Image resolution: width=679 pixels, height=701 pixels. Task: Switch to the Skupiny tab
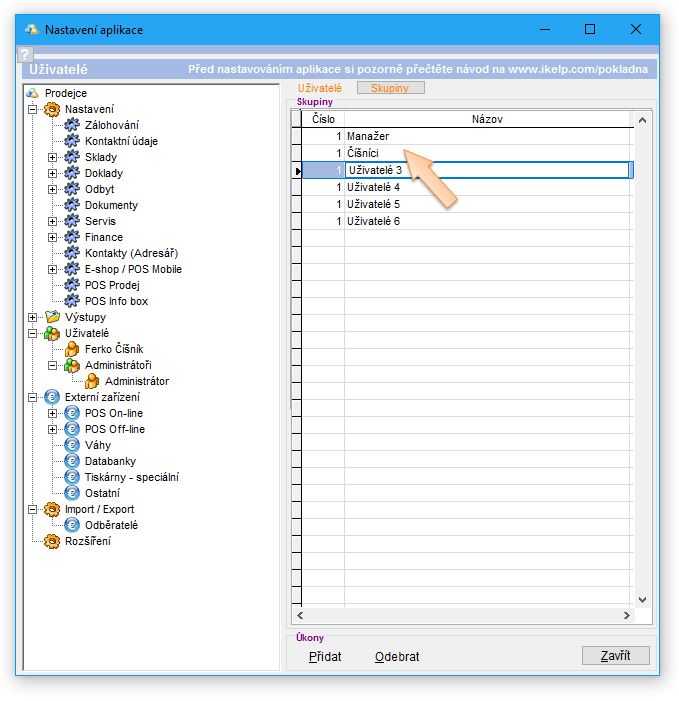(x=390, y=89)
